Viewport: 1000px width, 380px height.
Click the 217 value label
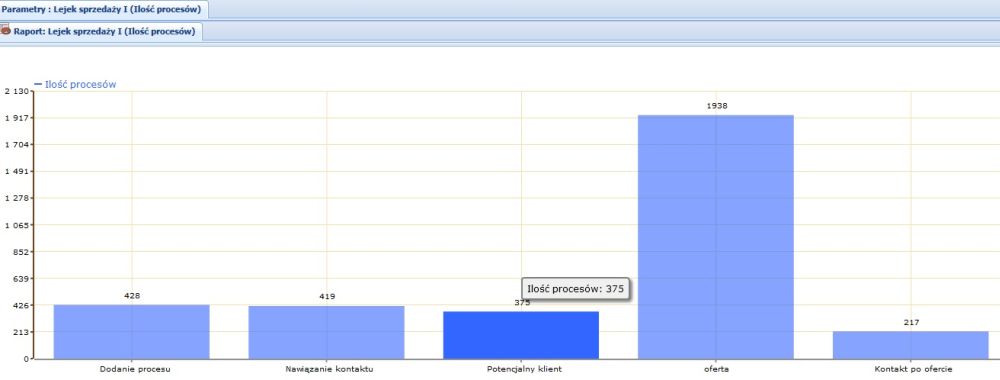pyautogui.click(x=911, y=323)
